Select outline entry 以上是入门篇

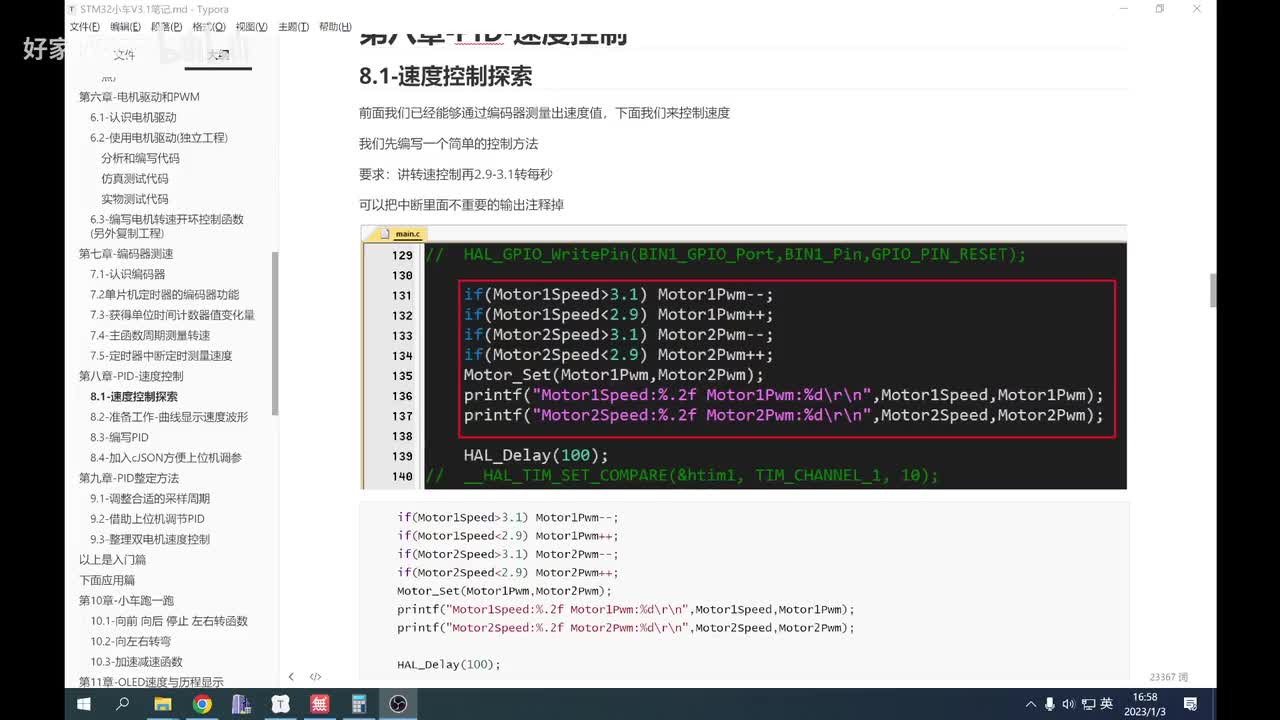click(112, 560)
